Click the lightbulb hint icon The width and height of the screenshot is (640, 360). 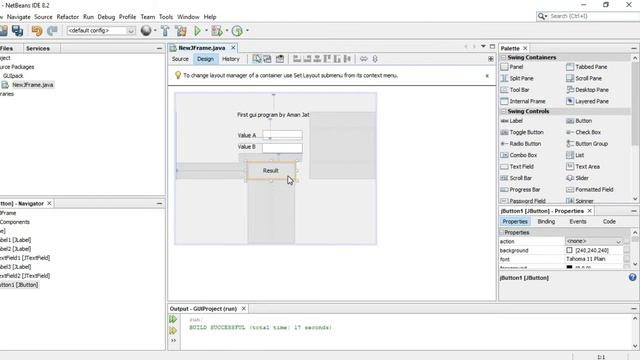coord(178,75)
